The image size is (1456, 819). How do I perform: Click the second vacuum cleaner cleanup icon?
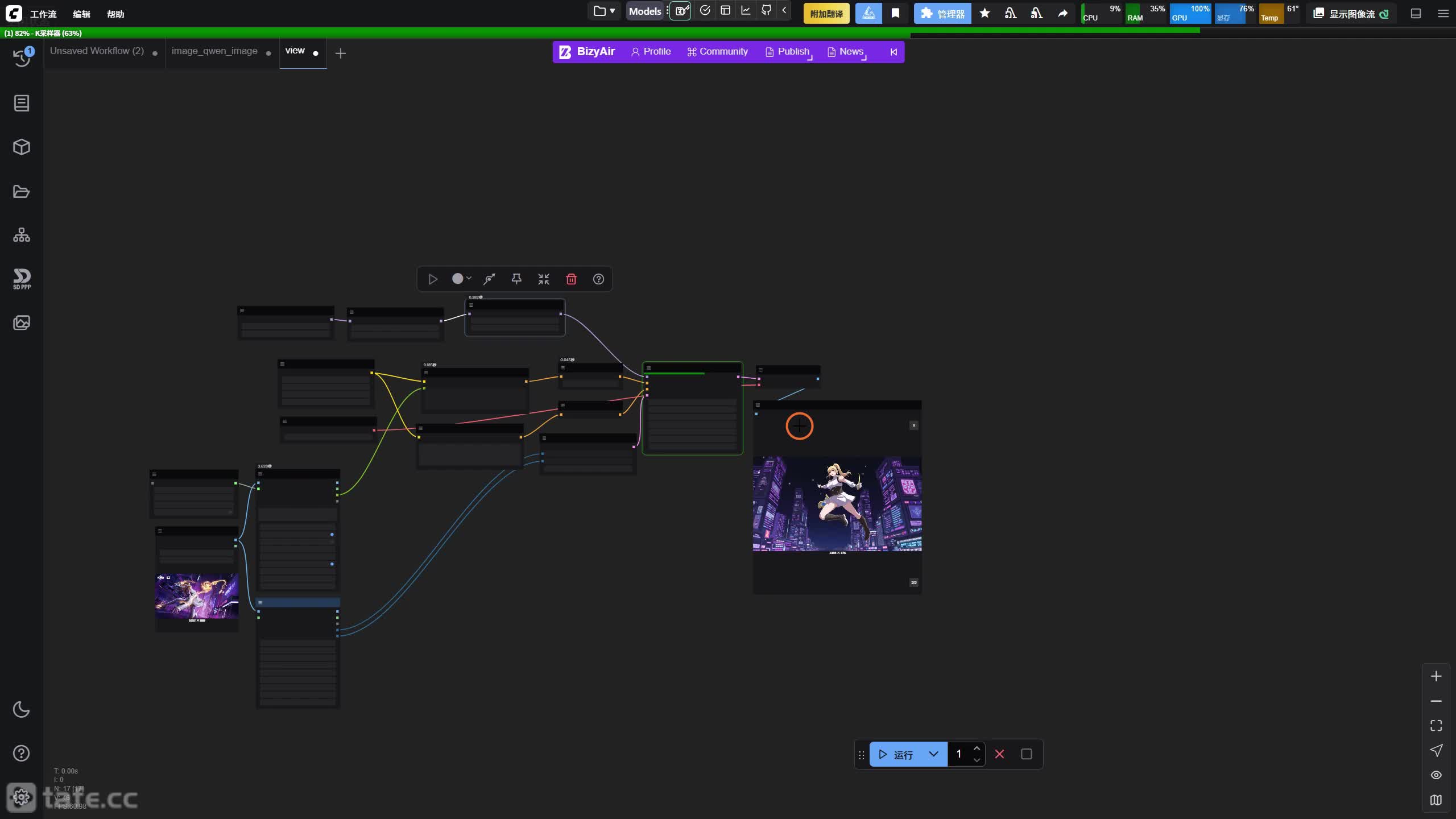1037,14
